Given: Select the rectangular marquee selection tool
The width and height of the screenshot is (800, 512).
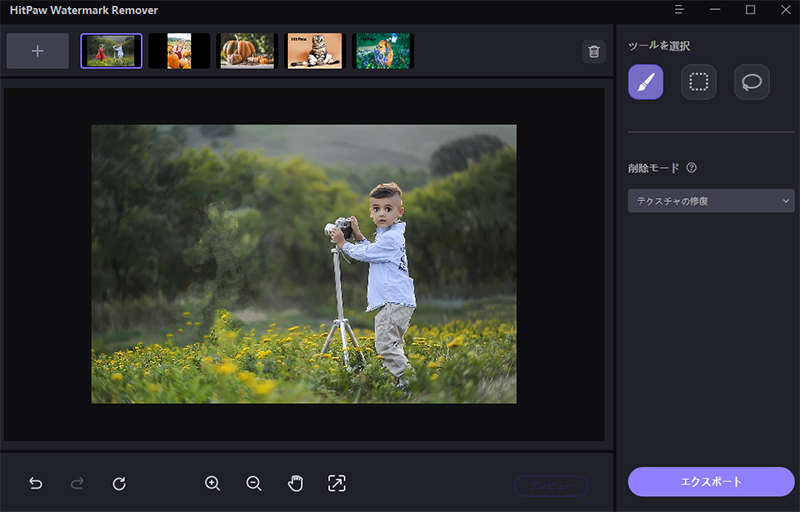Looking at the screenshot, I should point(698,82).
